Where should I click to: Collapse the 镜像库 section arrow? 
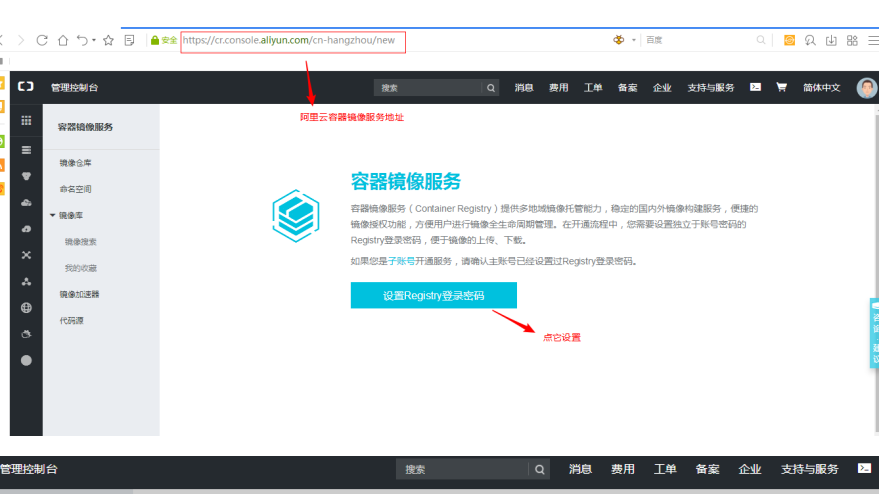pos(53,215)
